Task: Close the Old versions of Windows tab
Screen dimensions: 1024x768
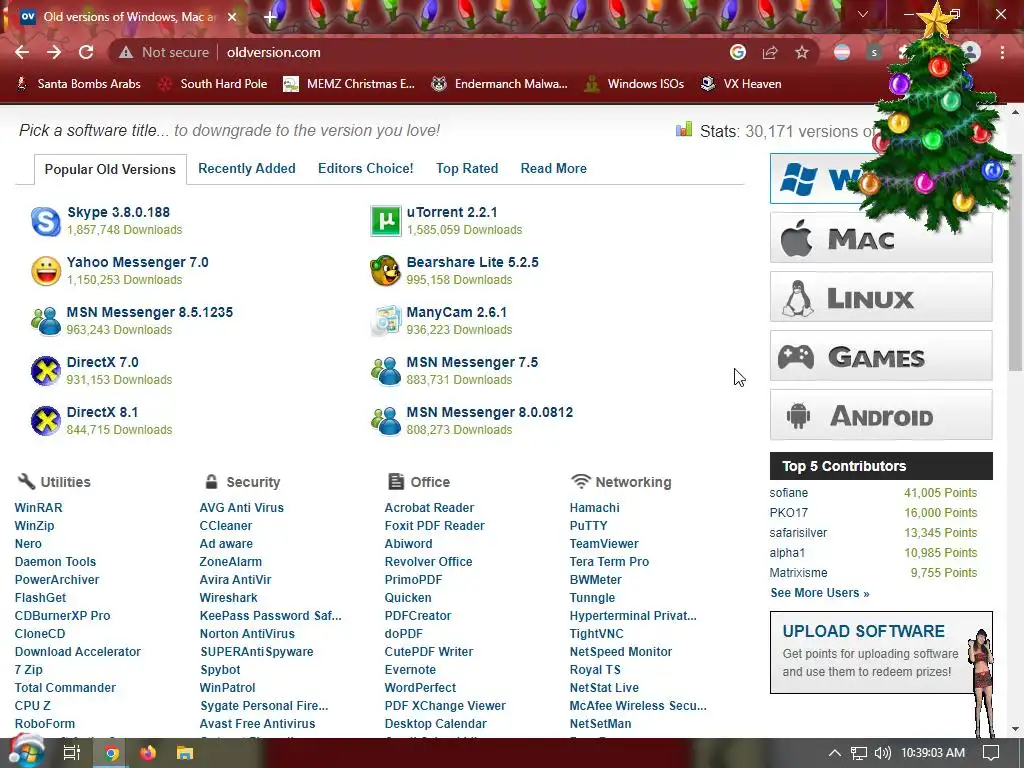Action: pyautogui.click(x=232, y=17)
